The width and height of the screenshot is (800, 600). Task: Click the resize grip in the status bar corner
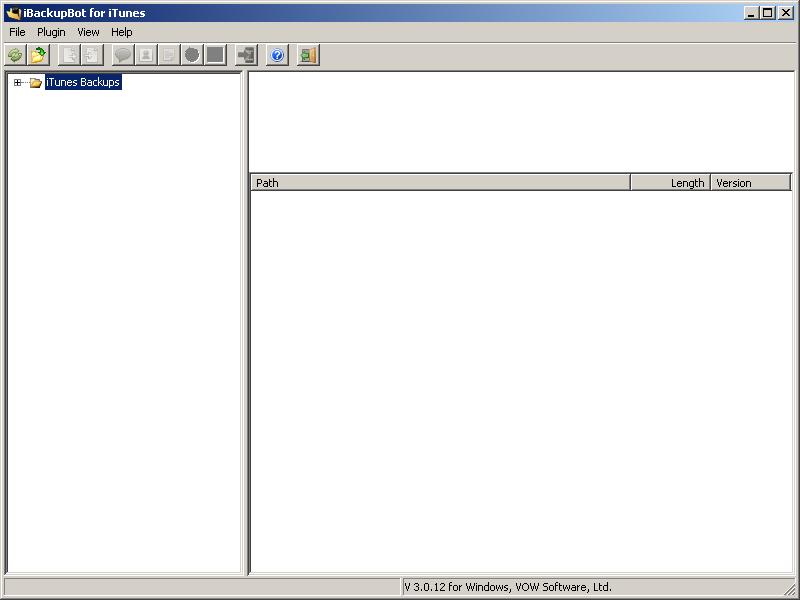791,588
